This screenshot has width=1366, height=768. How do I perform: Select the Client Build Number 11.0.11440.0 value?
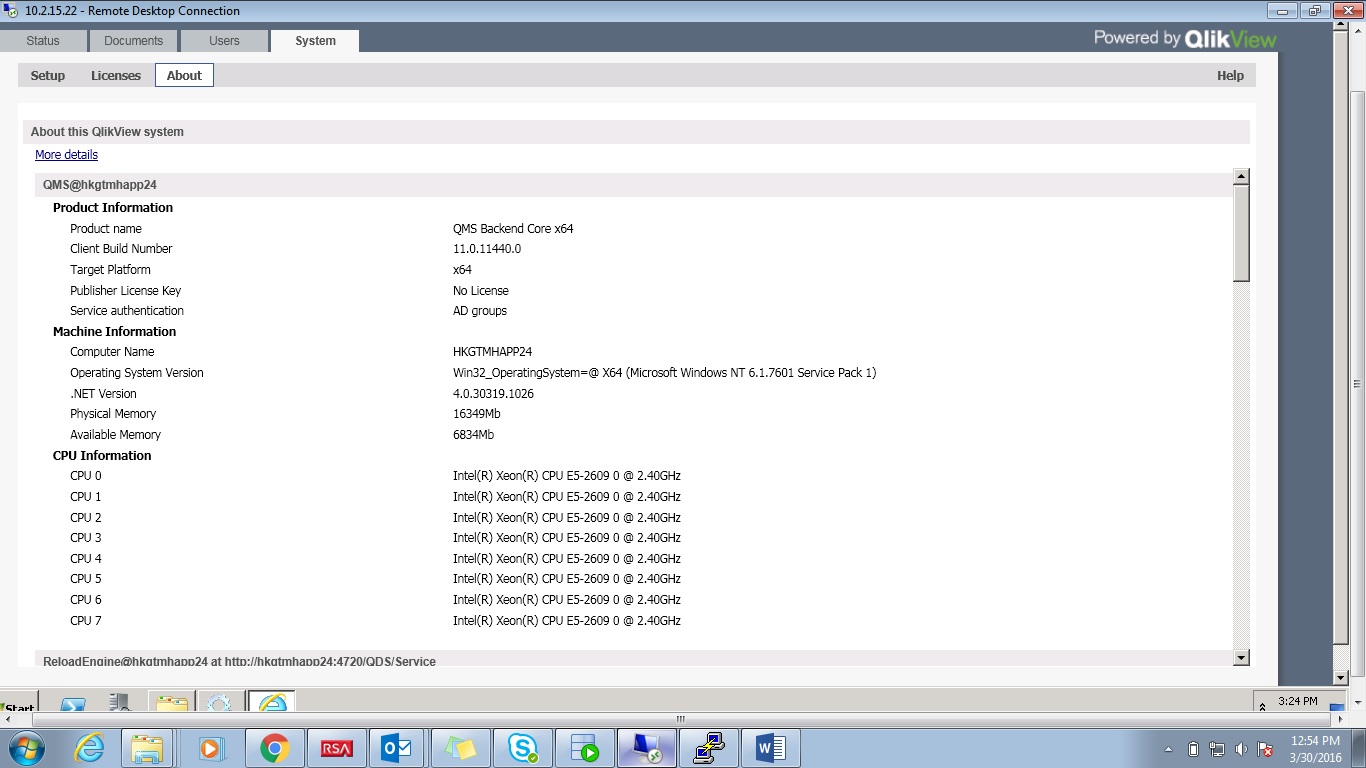[487, 249]
